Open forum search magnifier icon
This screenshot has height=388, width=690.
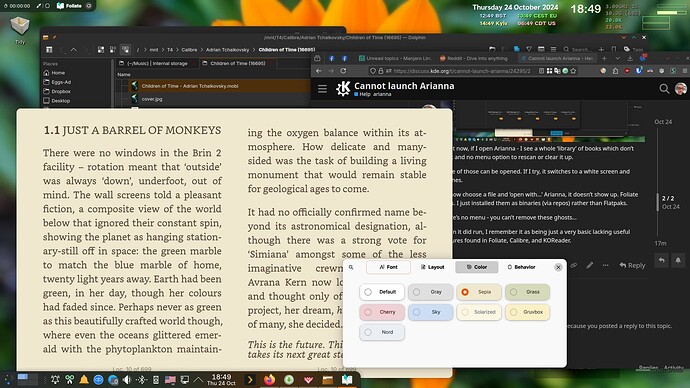point(664,89)
